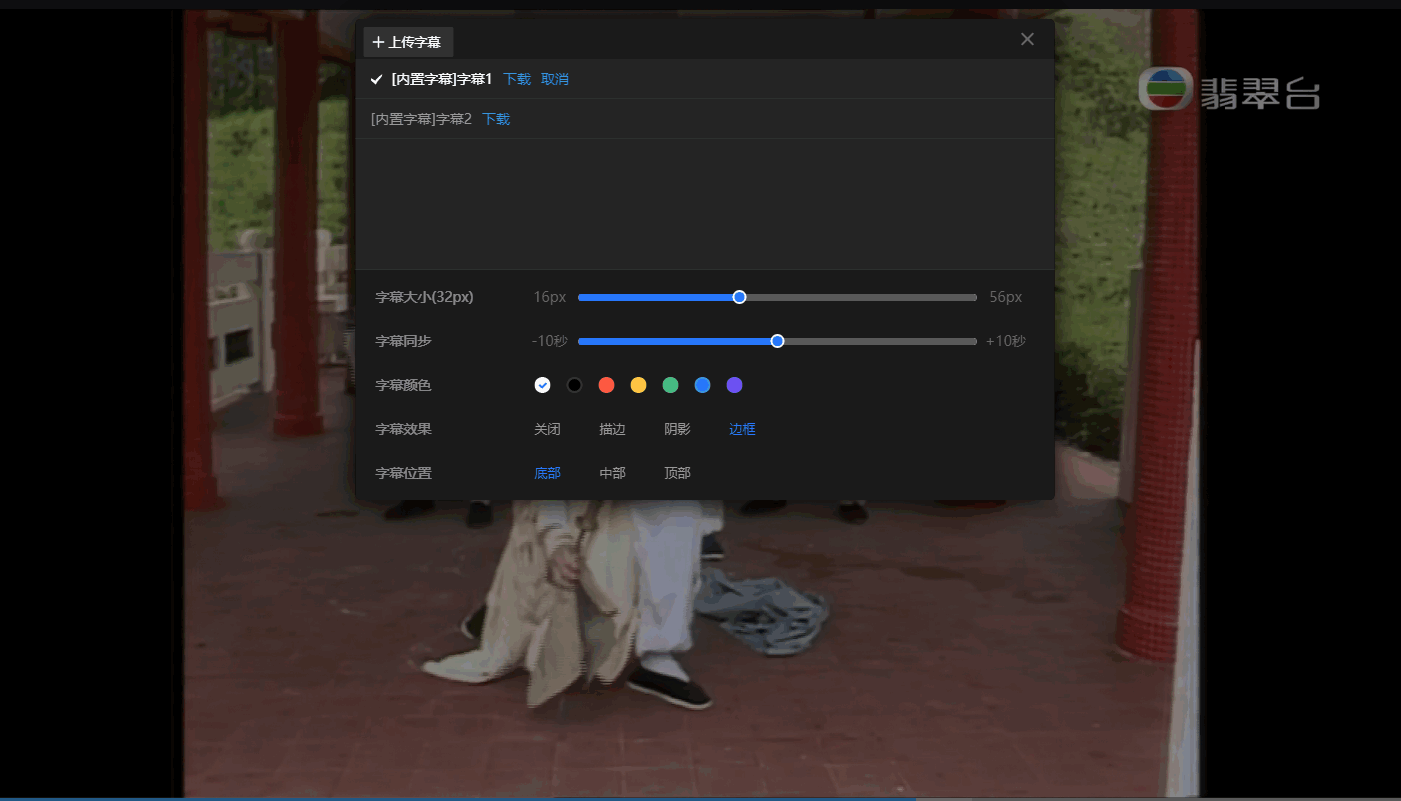Enable the 描边 outline subtitle effect
The image size is (1401, 801).
click(x=612, y=428)
